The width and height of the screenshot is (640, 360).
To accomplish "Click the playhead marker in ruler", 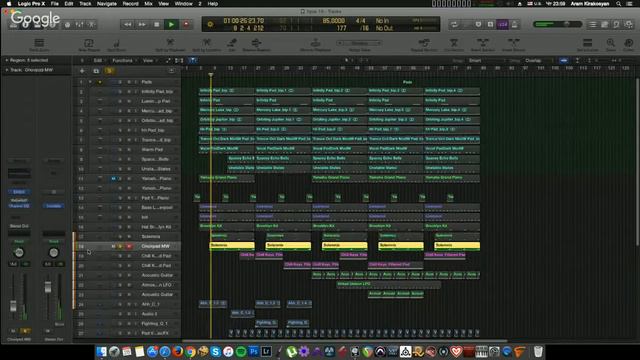I will [x=211, y=75].
